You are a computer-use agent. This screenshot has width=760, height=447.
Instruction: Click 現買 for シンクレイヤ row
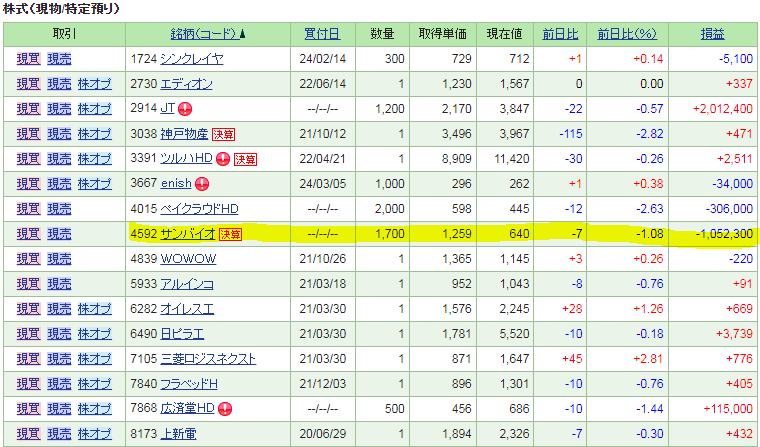tap(29, 59)
